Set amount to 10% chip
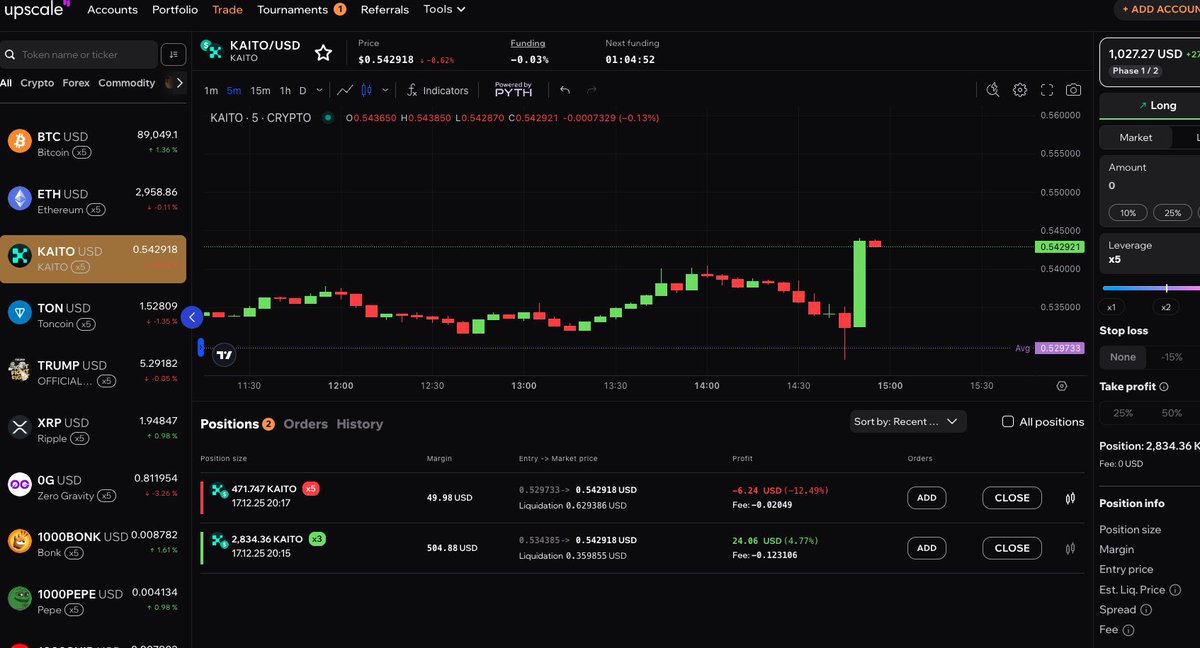1200x648 pixels. pyautogui.click(x=1127, y=213)
